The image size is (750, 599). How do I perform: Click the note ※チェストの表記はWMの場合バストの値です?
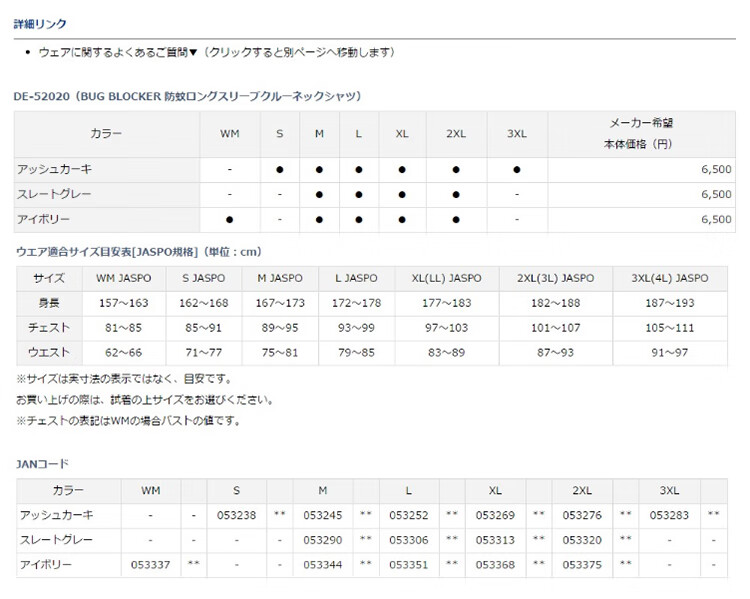pos(129,421)
